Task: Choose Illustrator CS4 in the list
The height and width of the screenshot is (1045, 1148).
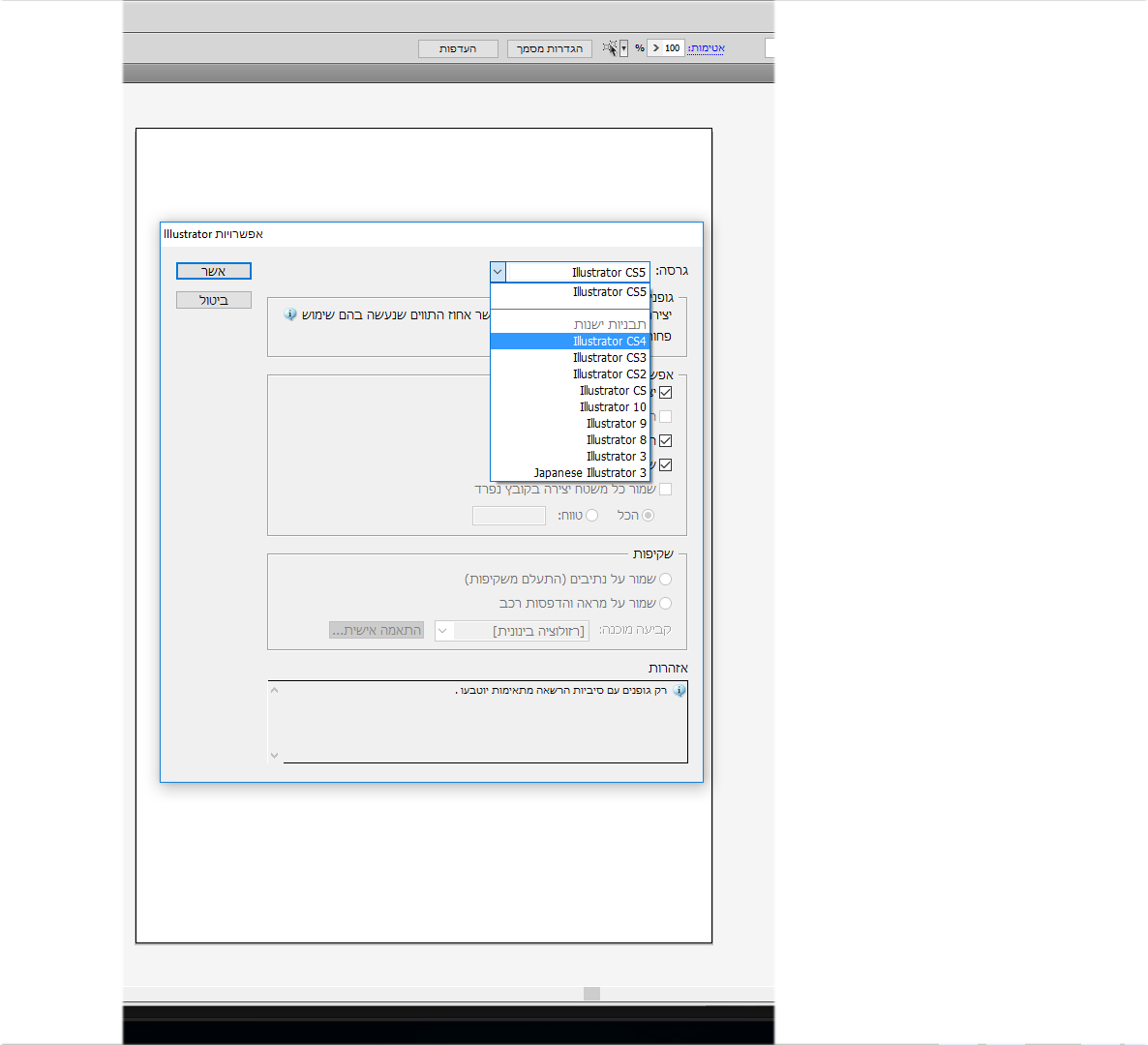Action: click(569, 341)
